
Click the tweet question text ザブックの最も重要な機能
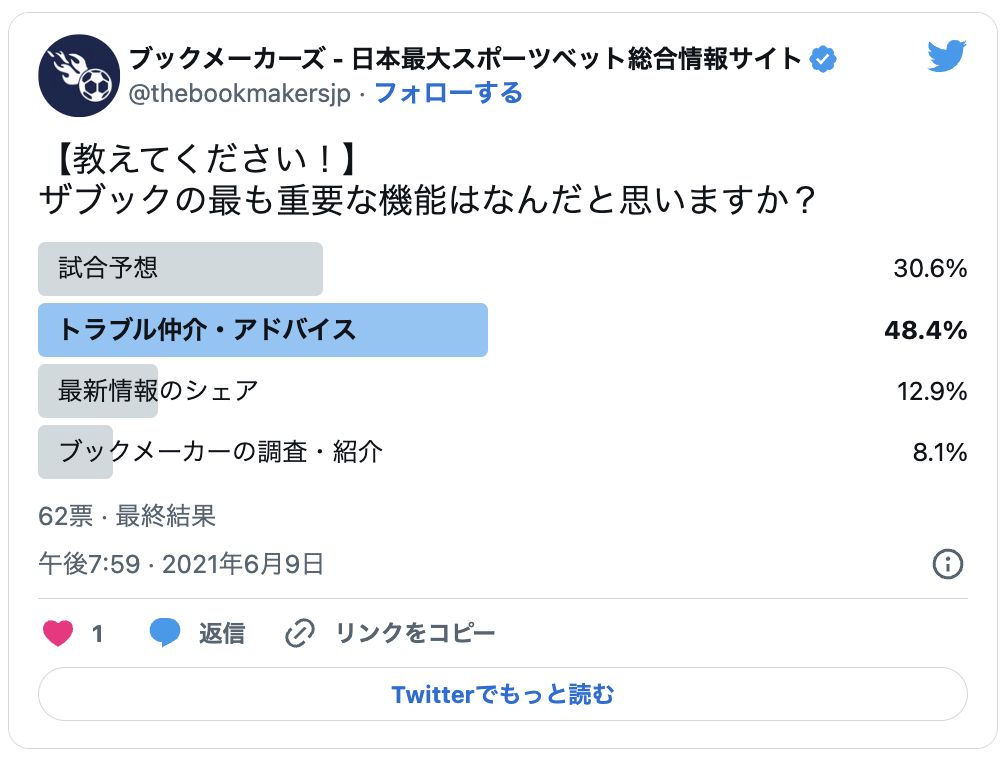428,201
